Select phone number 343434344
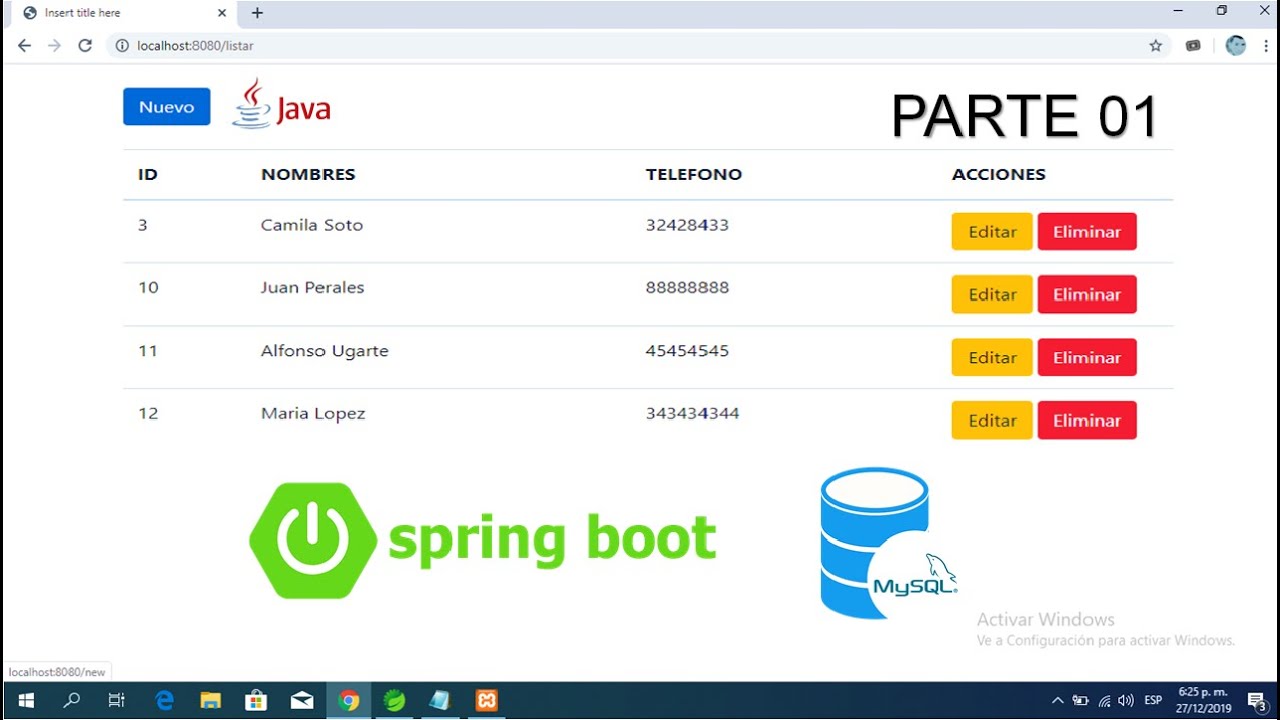This screenshot has height=720, width=1280. (x=693, y=413)
